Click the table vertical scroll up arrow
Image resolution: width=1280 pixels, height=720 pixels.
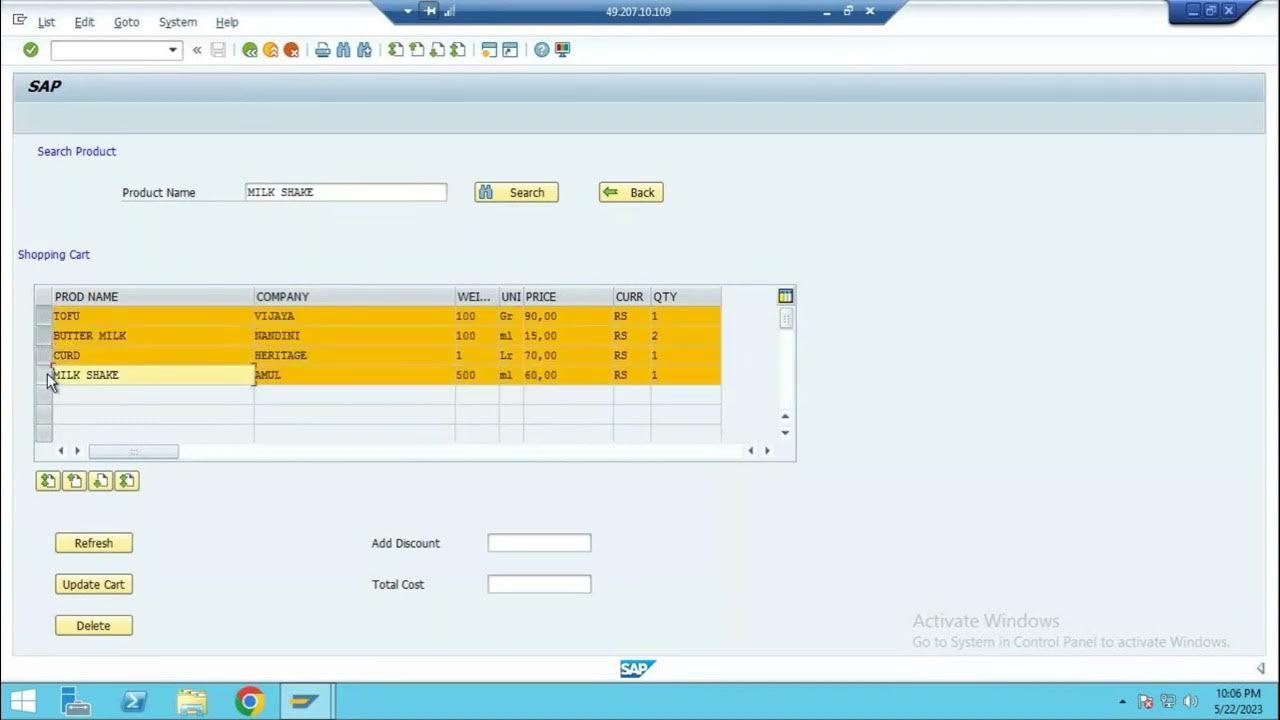pyautogui.click(x=785, y=416)
